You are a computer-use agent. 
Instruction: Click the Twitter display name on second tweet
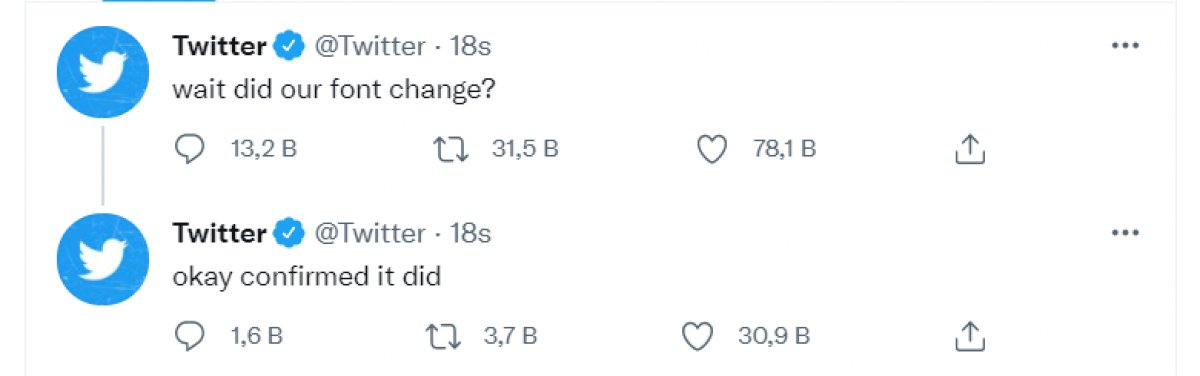(220, 233)
